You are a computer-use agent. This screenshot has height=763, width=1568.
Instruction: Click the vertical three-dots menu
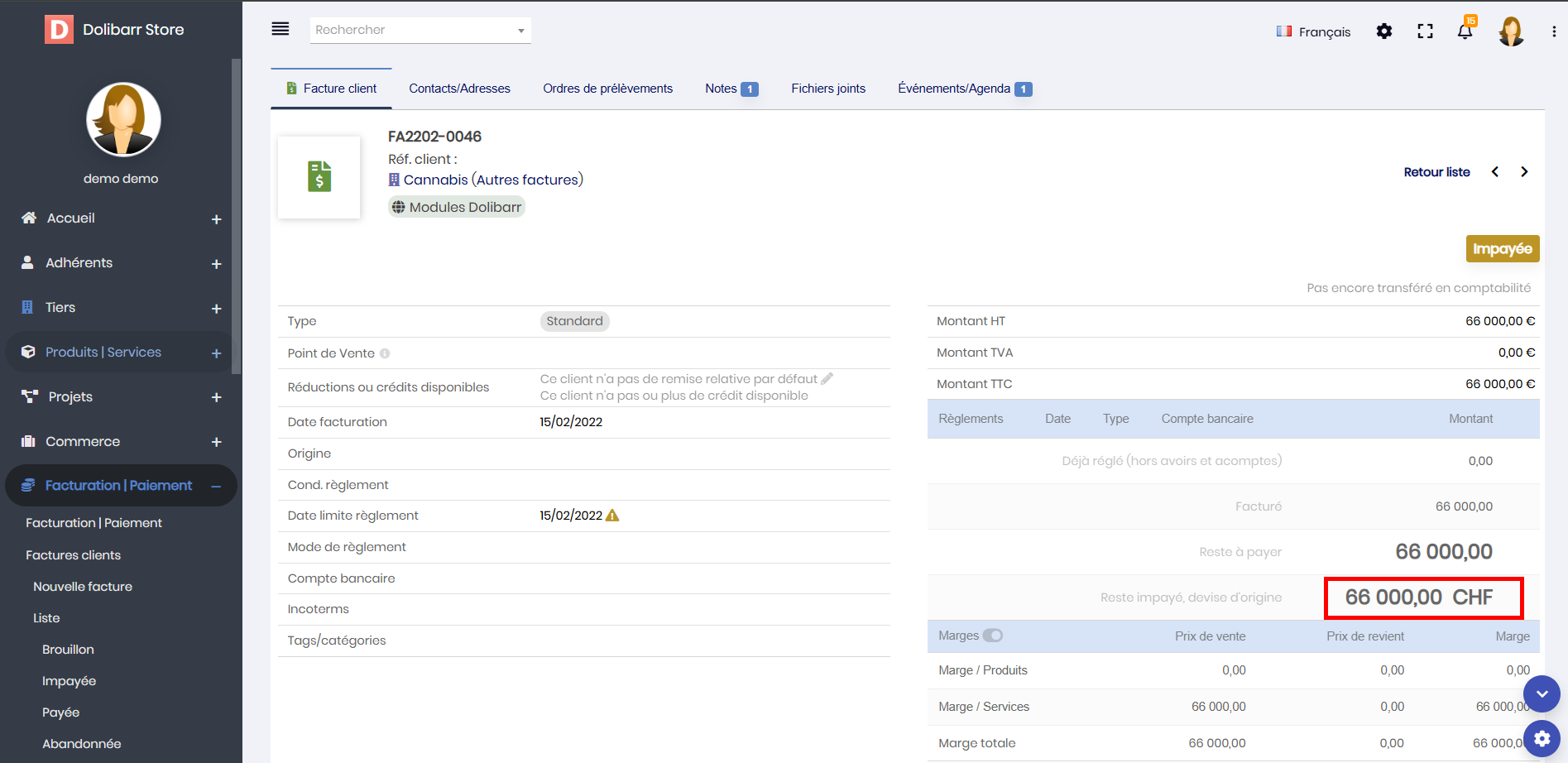[1553, 31]
